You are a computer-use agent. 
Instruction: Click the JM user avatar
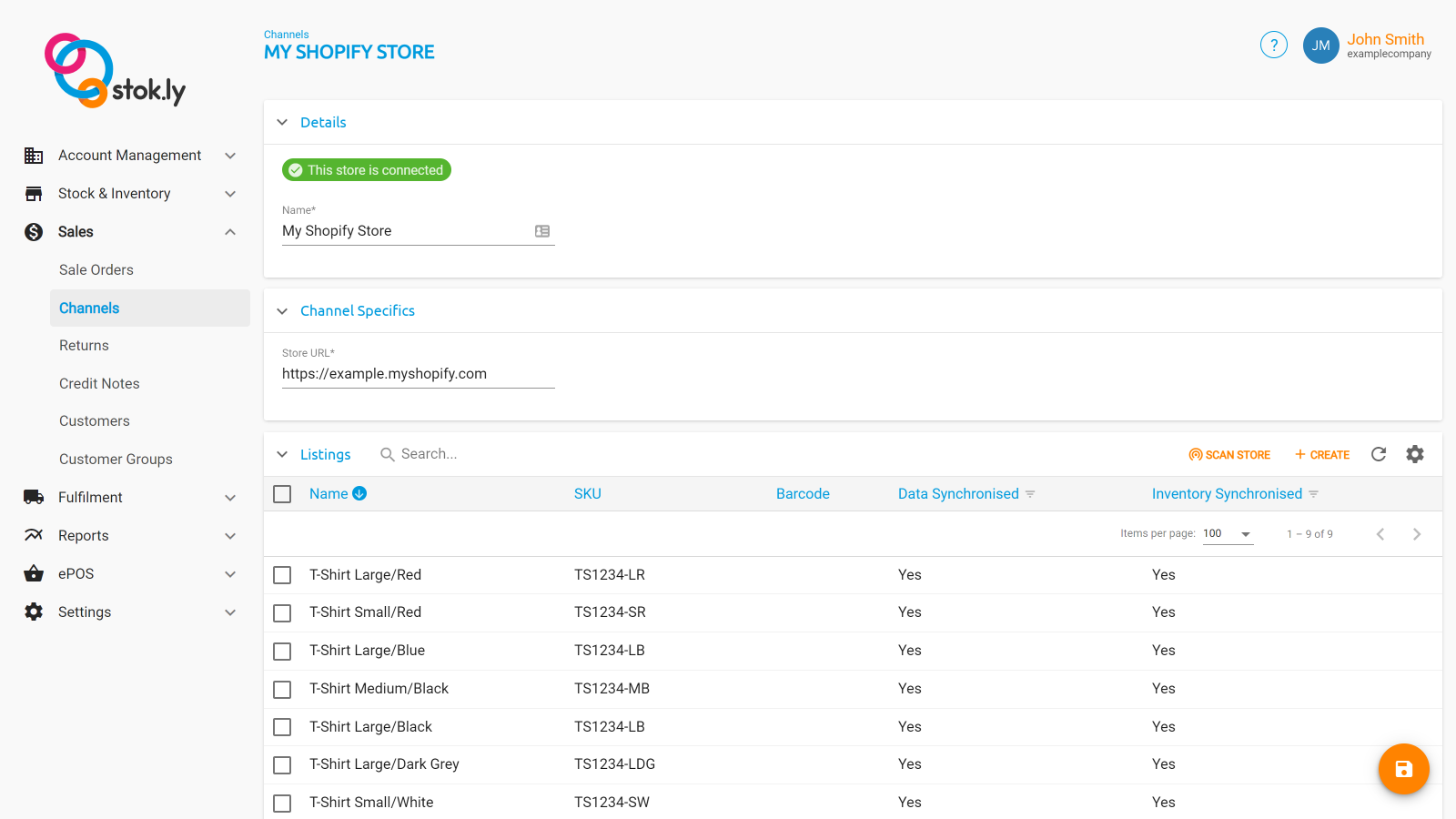click(1320, 45)
